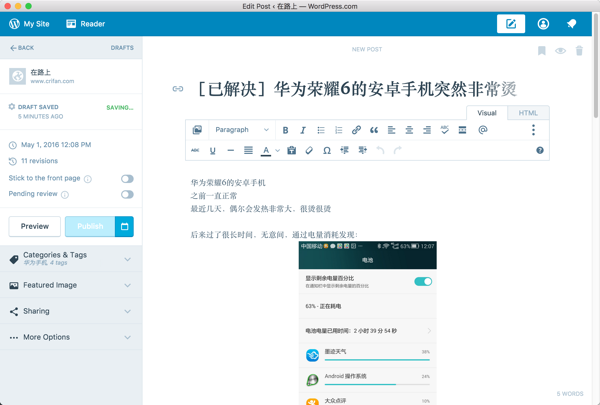Open the Paragraph format dropdown
600x405 pixels.
point(242,130)
